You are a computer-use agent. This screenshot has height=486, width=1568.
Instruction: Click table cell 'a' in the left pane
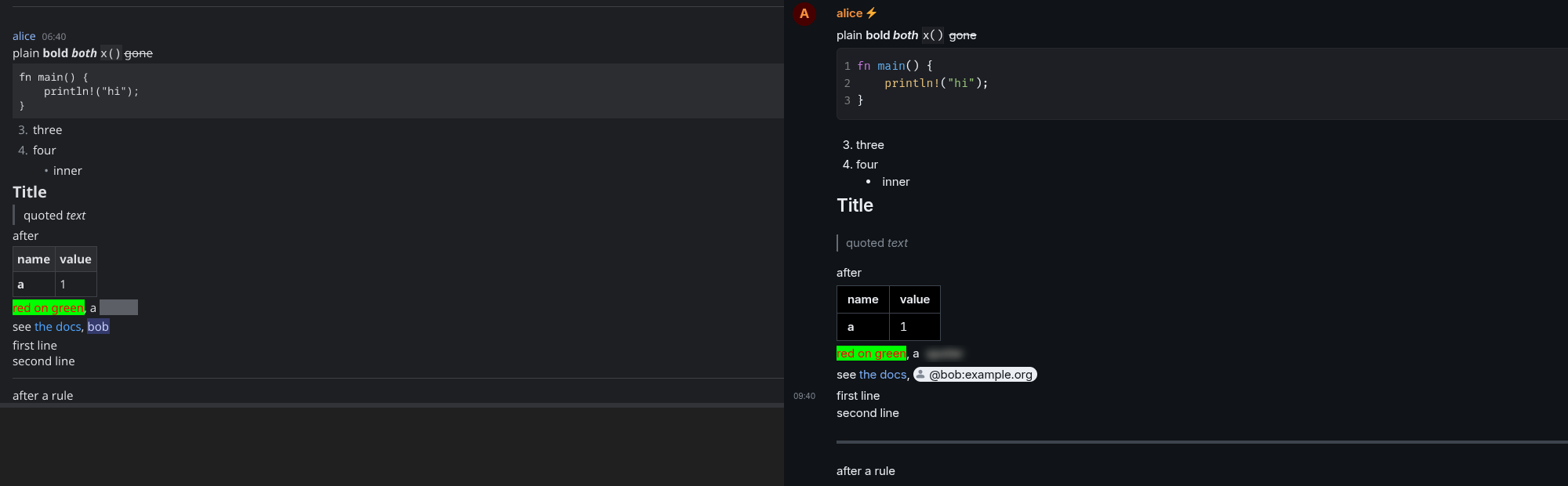click(x=34, y=285)
